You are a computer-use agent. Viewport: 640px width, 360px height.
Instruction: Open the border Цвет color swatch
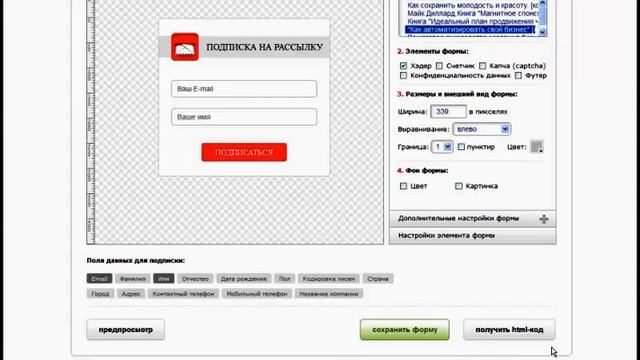tap(537, 147)
